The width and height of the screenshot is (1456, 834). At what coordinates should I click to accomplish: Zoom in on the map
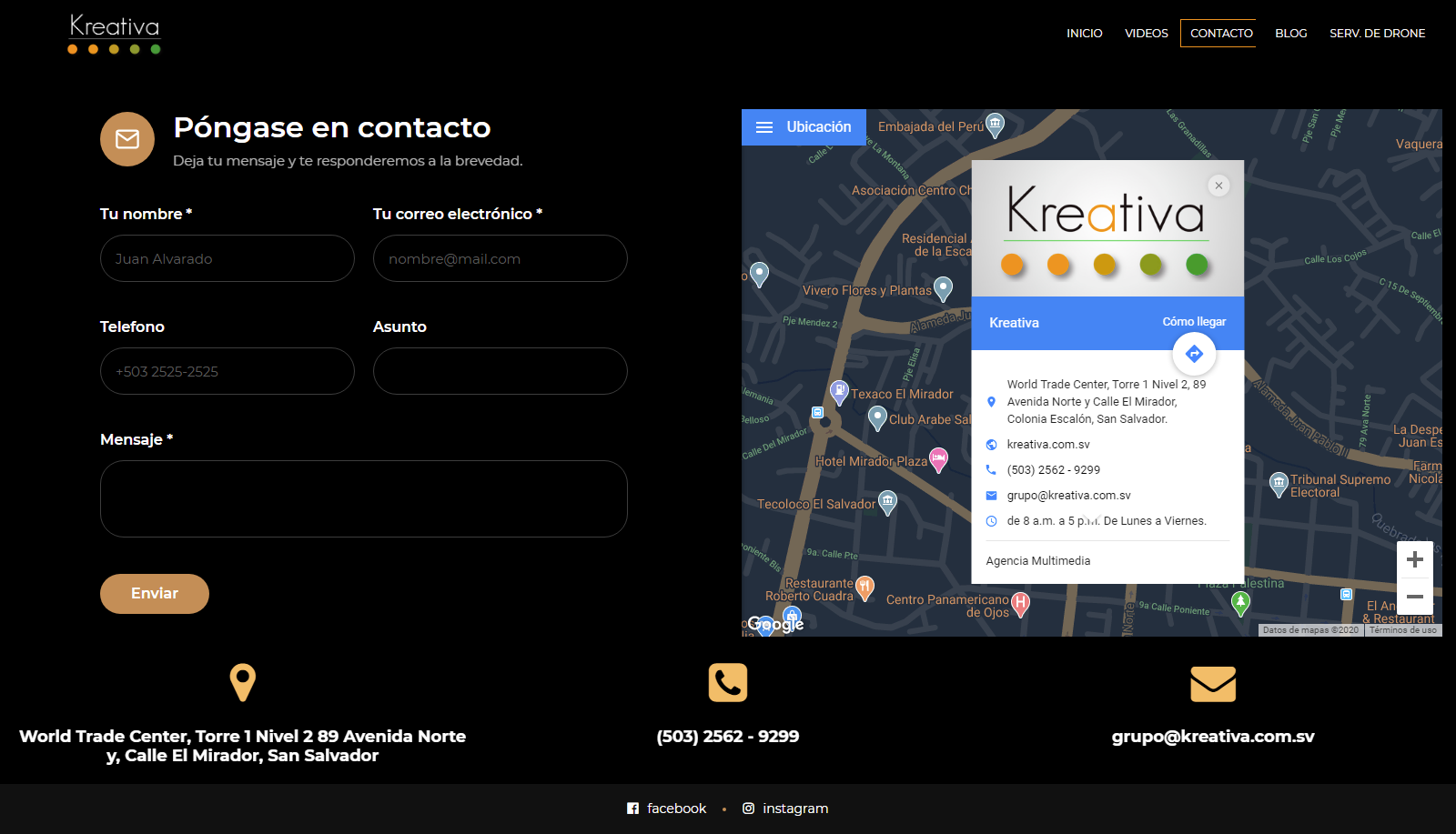pyautogui.click(x=1414, y=559)
